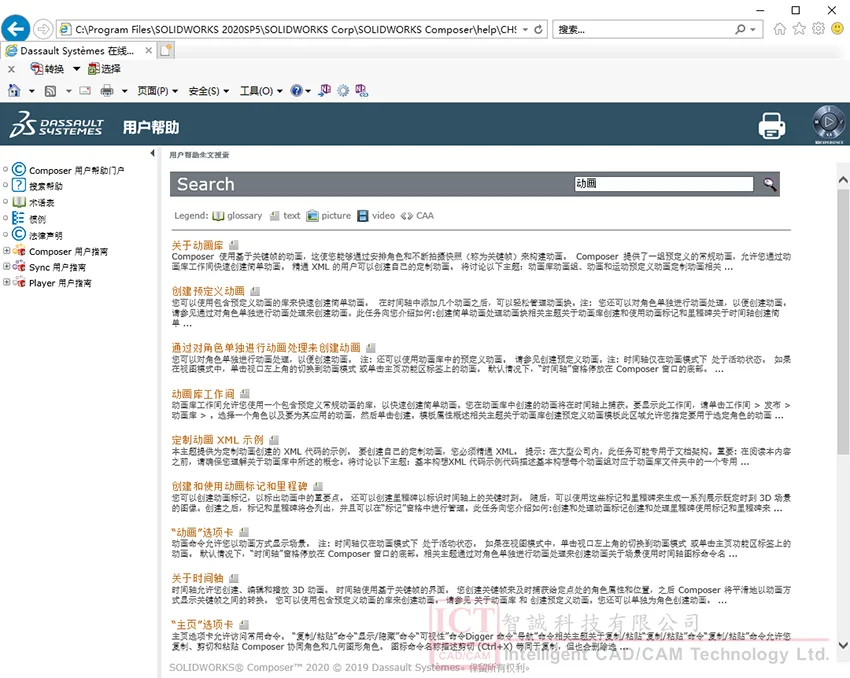Open 法律声明 in the sidebar
Screen dimensions: 850x678
pos(46,235)
